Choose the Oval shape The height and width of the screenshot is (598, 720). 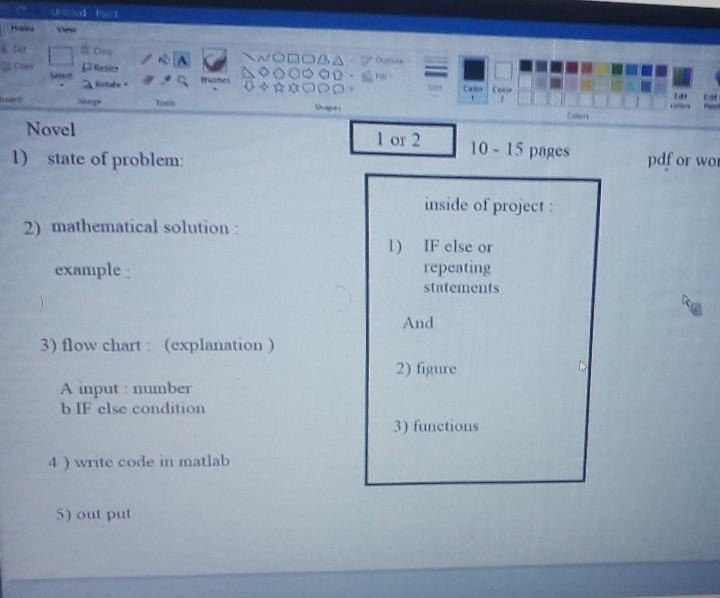click(x=278, y=58)
